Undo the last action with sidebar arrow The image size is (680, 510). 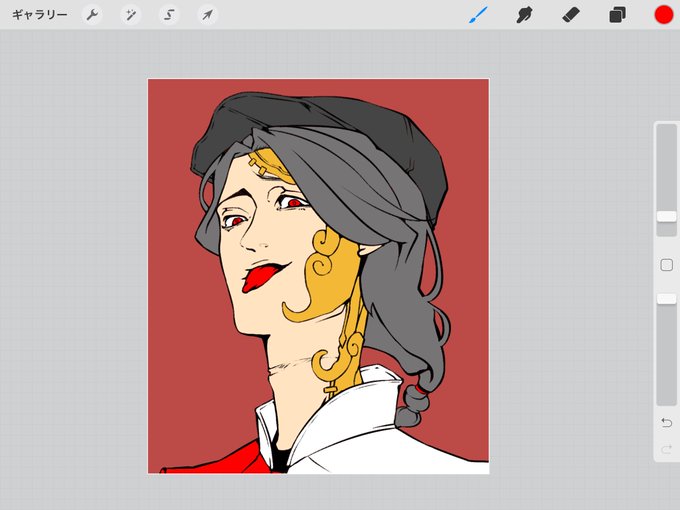pos(667,422)
